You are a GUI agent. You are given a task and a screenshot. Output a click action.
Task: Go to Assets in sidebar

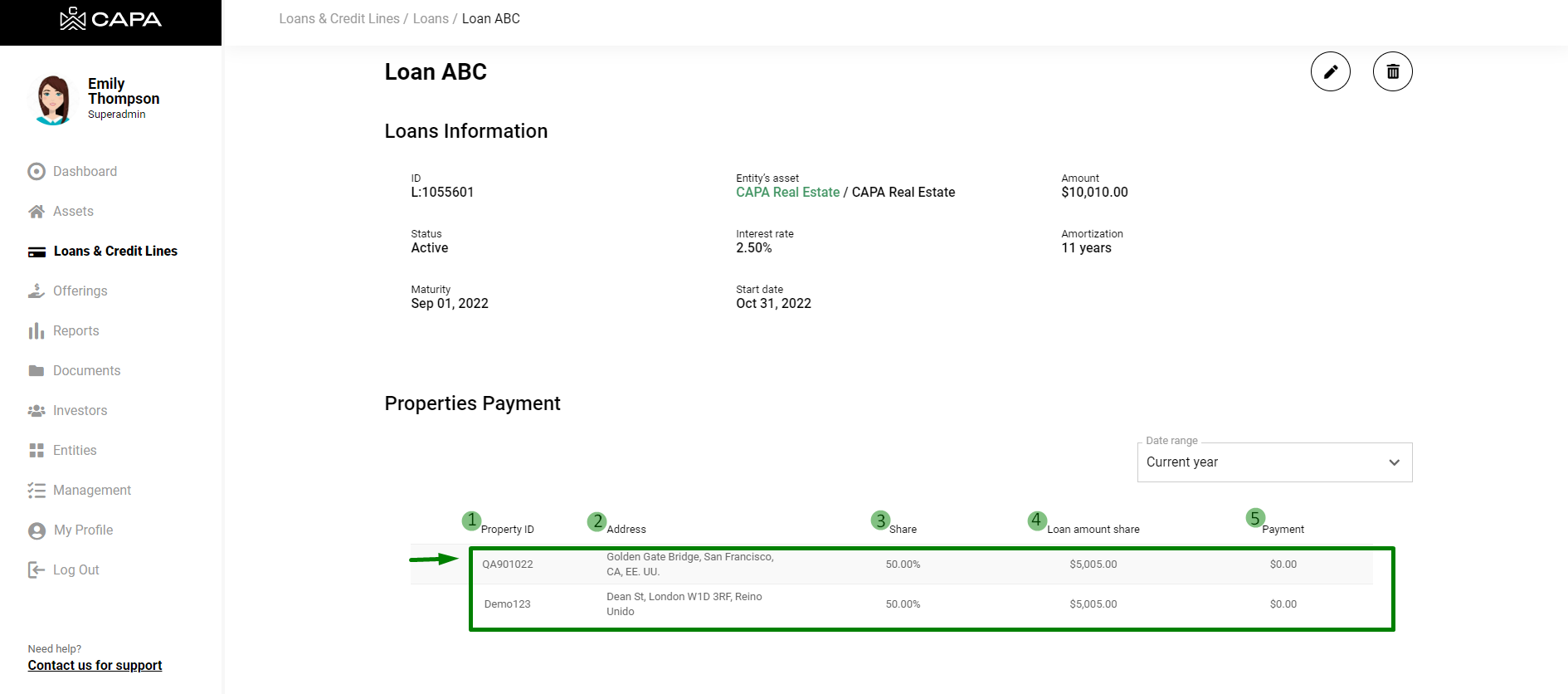(x=74, y=212)
